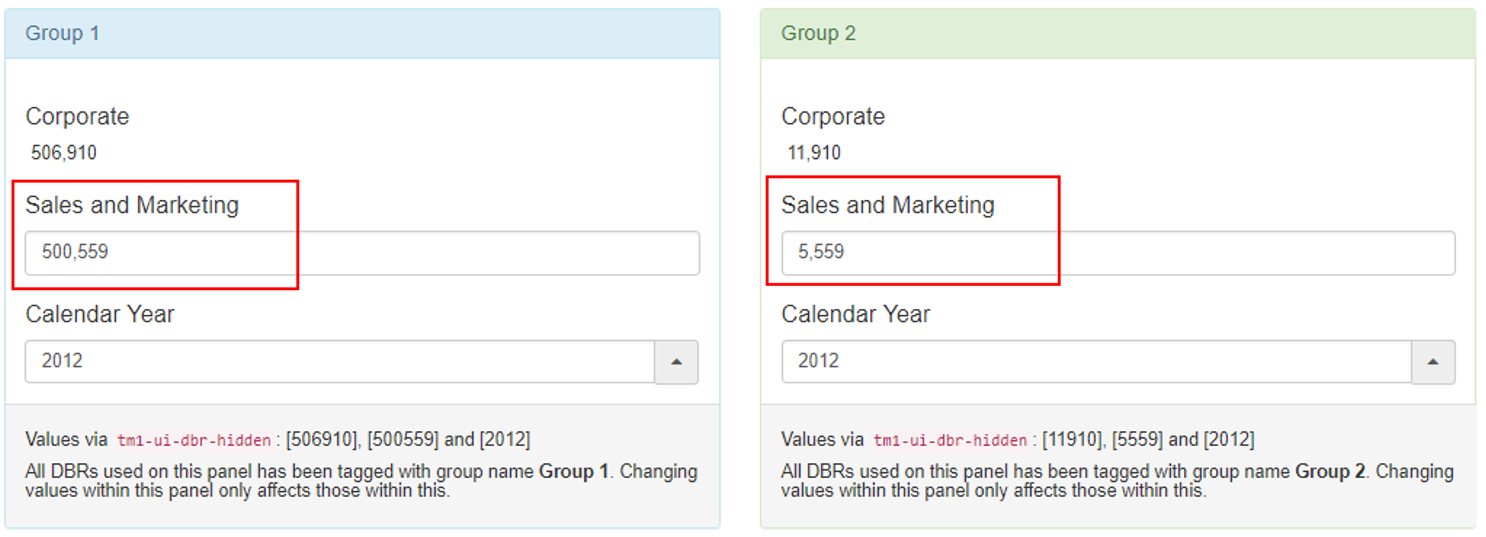This screenshot has height=537, width=1486.
Task: Click the 2012 combo field in Group 1
Action: click(x=339, y=362)
